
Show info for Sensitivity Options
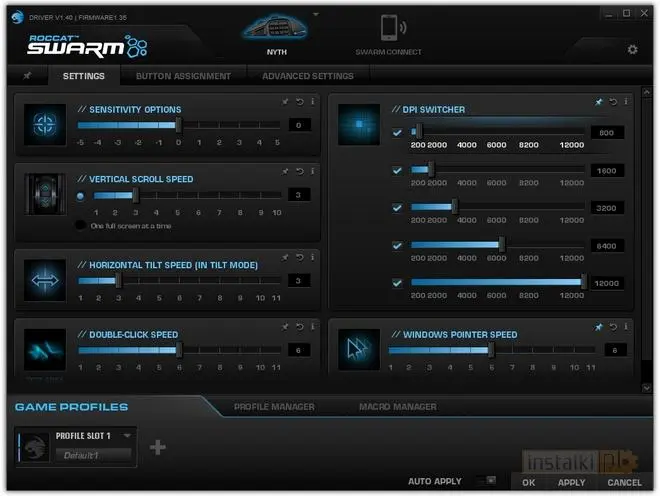pos(312,101)
